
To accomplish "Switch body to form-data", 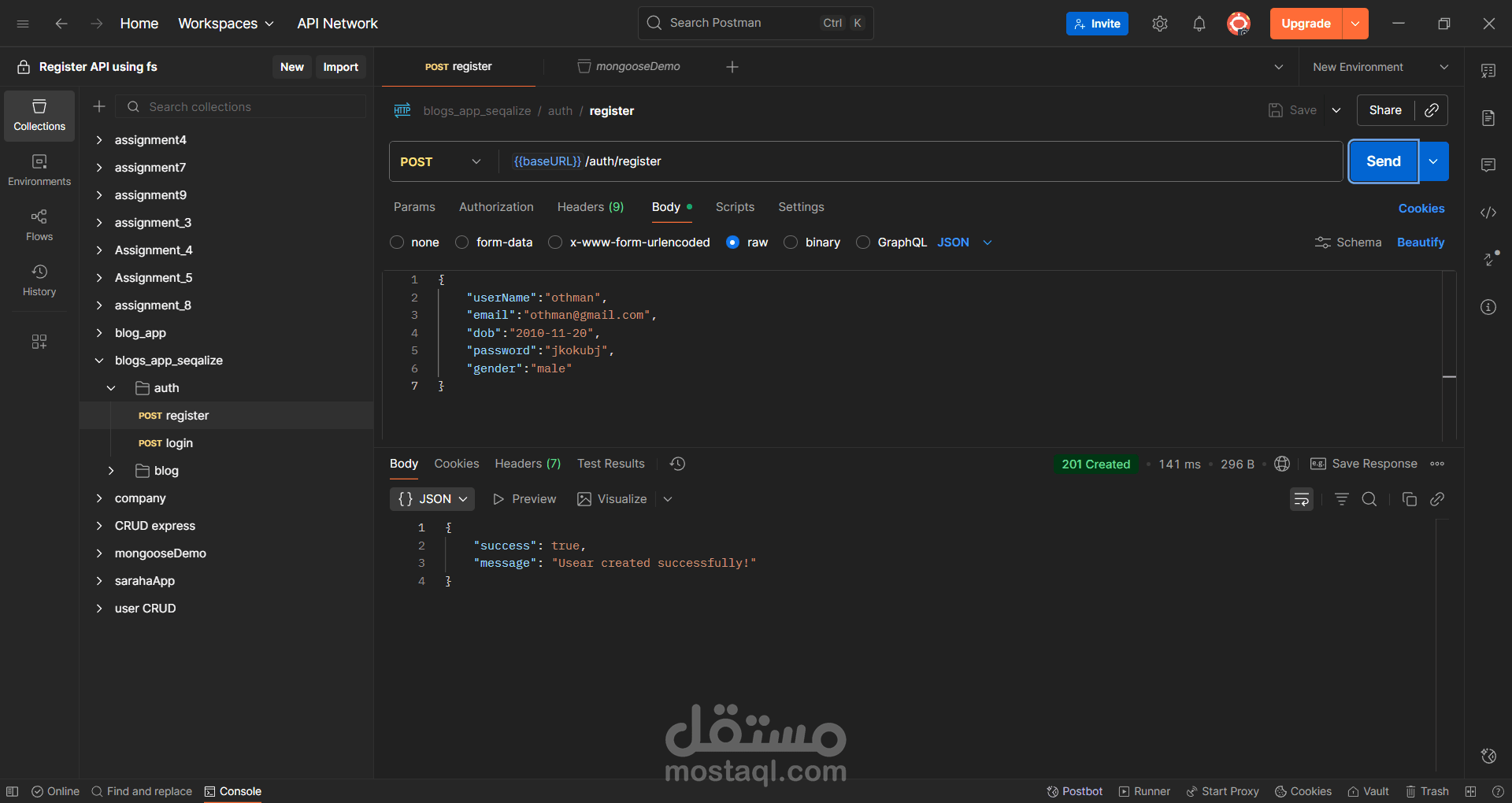I will pos(461,242).
